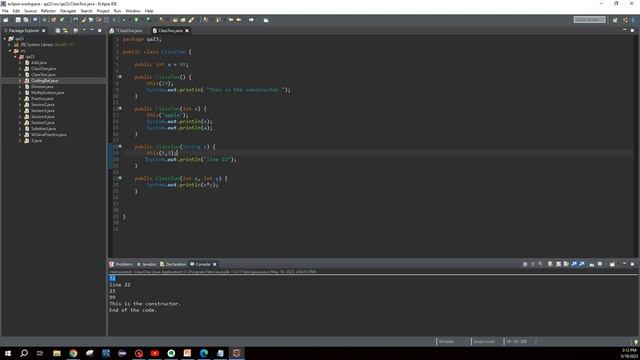Image resolution: width=640 pixels, height=360 pixels.
Task: Fold constructor at editor line 23
Action: [x=120, y=178]
